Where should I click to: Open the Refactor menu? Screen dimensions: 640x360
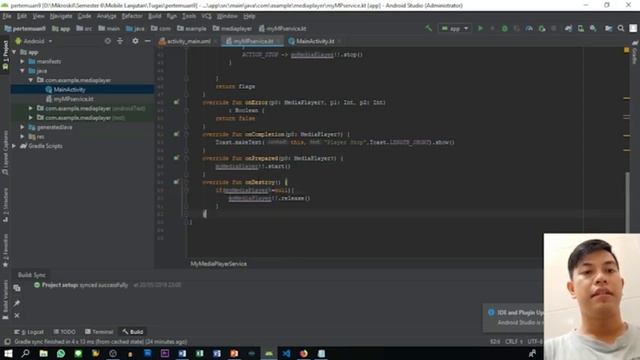132,16
